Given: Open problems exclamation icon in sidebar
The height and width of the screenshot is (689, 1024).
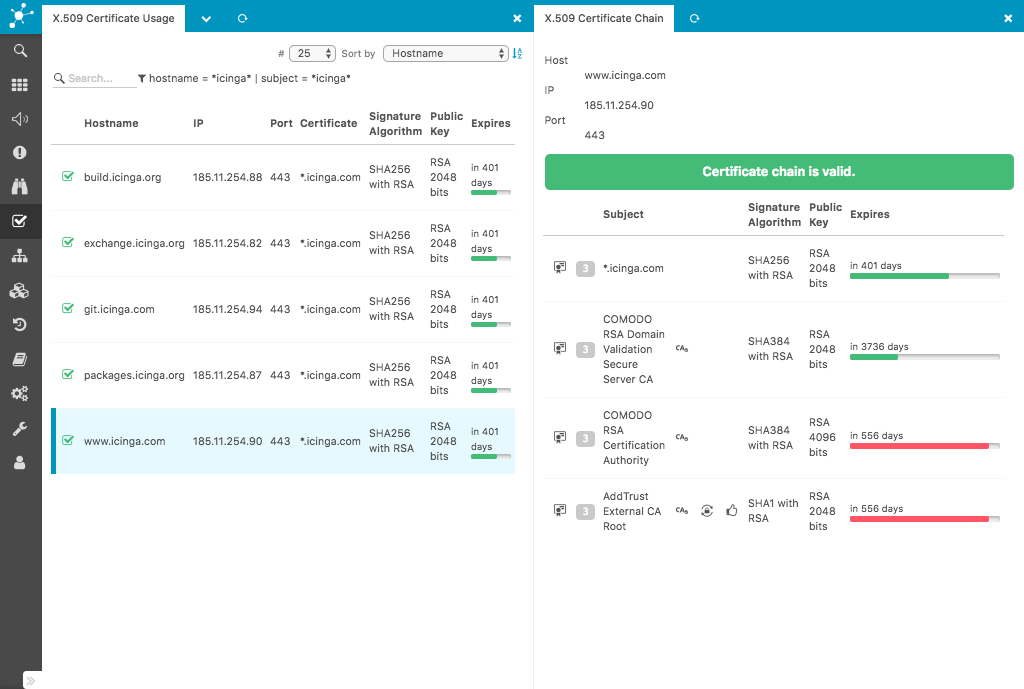Looking at the screenshot, I should click(x=20, y=153).
